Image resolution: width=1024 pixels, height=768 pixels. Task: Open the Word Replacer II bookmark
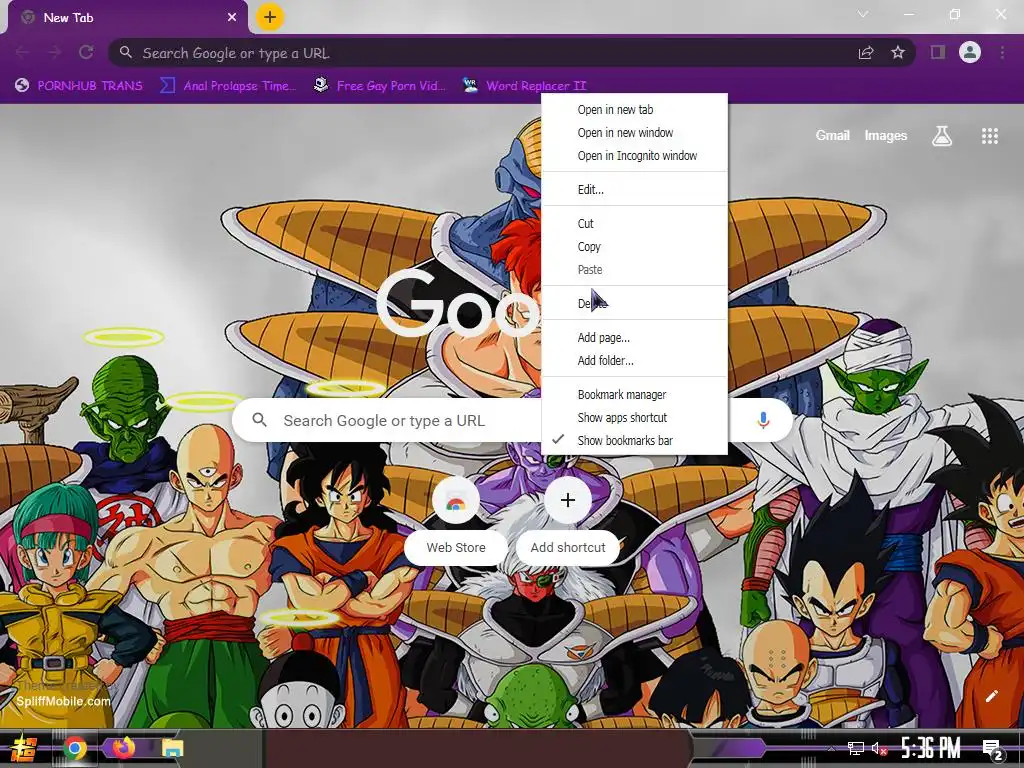coord(524,86)
